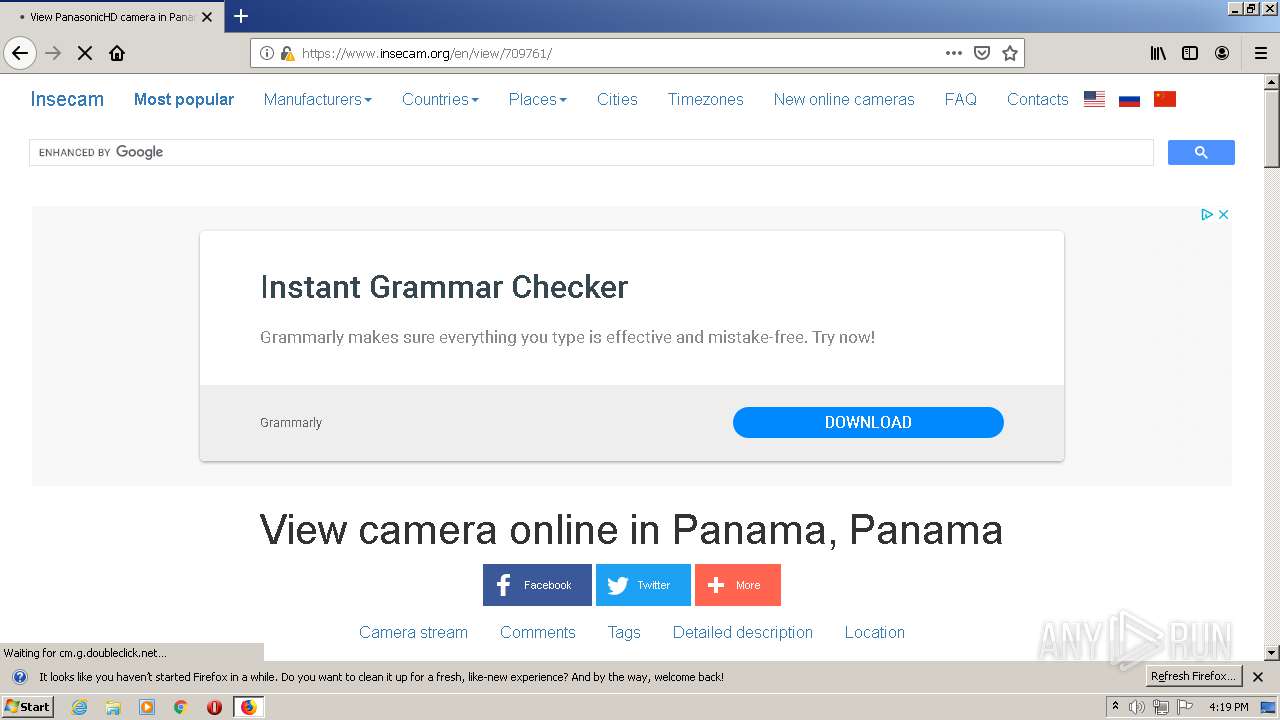Image resolution: width=1280 pixels, height=720 pixels.
Task: Select the Firefox taskbar button
Action: (x=249, y=707)
